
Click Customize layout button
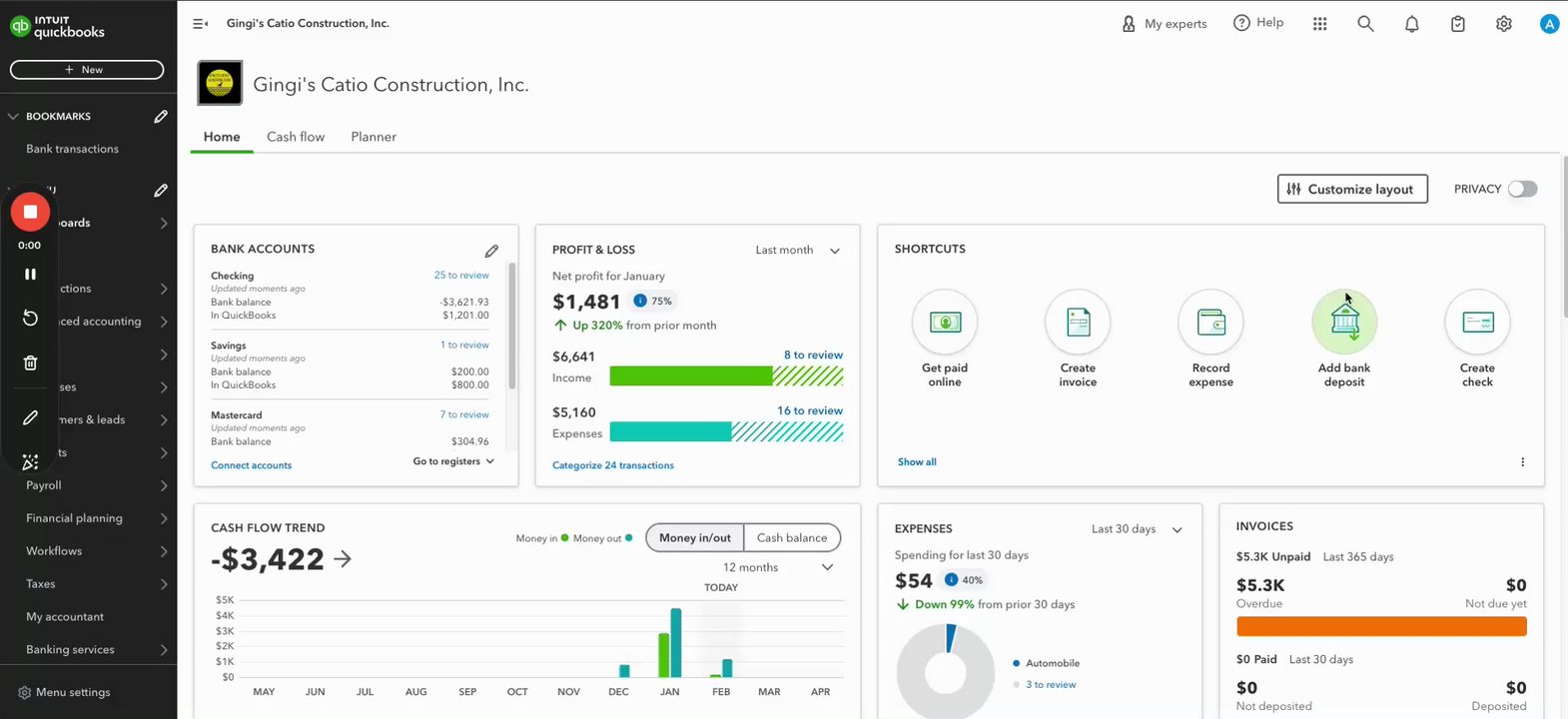point(1352,189)
